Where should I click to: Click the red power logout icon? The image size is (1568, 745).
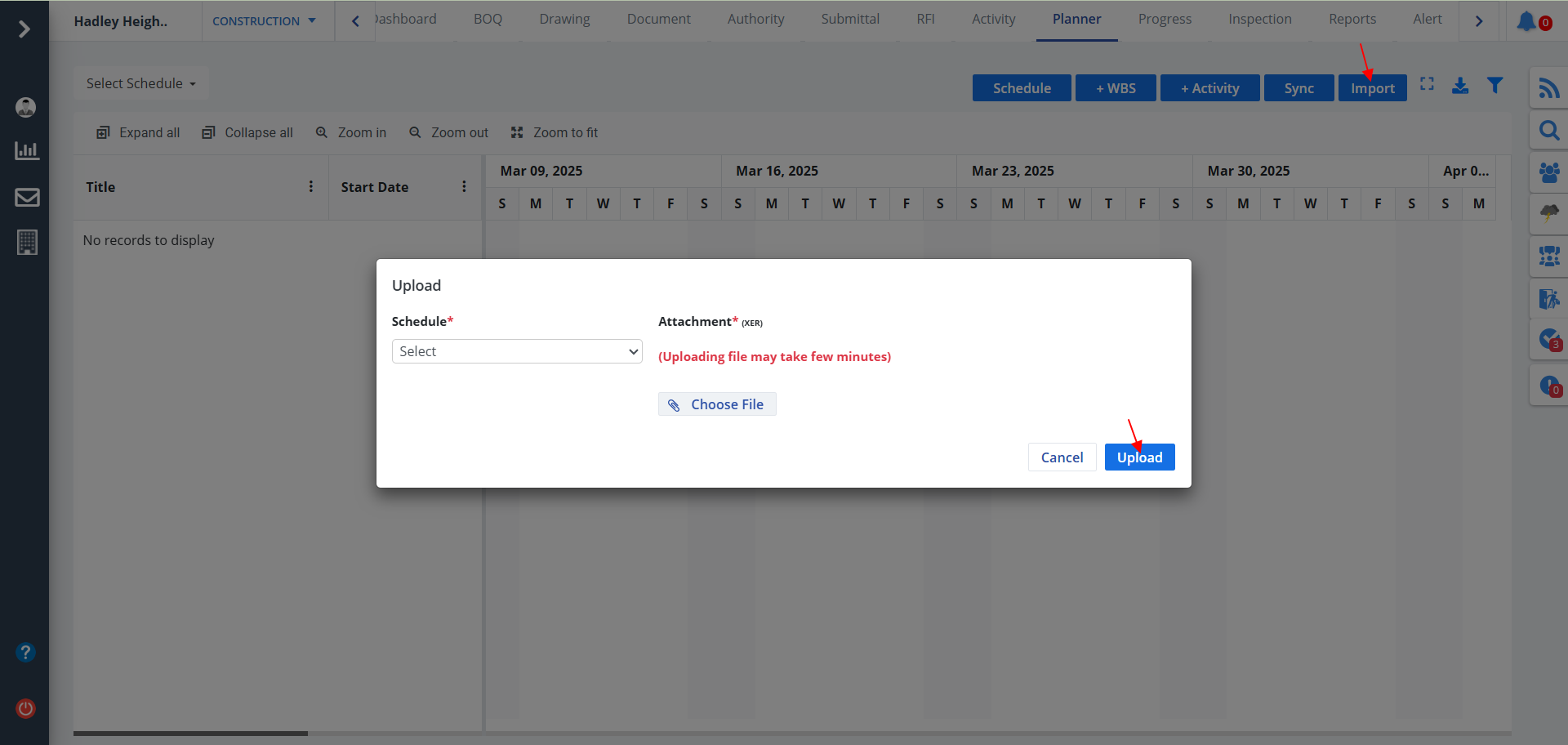coord(25,708)
